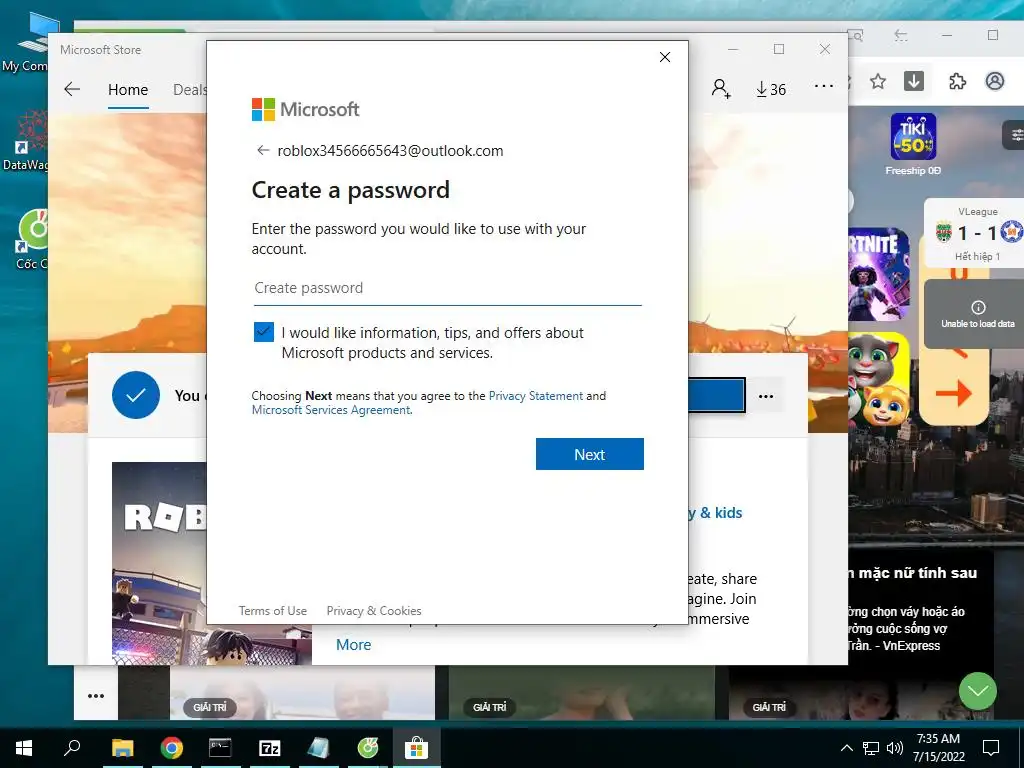1024x768 pixels.
Task: Click the More link under Roblox description
Action: click(x=353, y=645)
